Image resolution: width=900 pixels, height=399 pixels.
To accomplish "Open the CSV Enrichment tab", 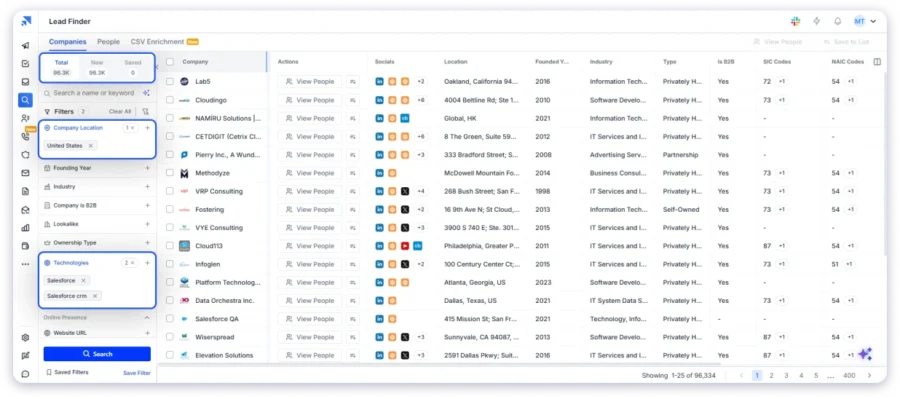I will (x=164, y=42).
